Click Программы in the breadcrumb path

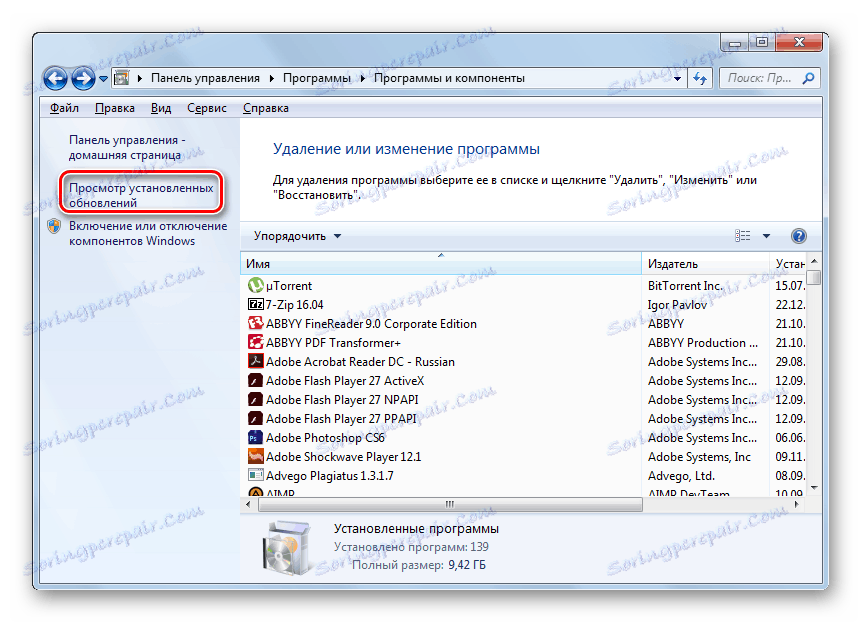(317, 78)
